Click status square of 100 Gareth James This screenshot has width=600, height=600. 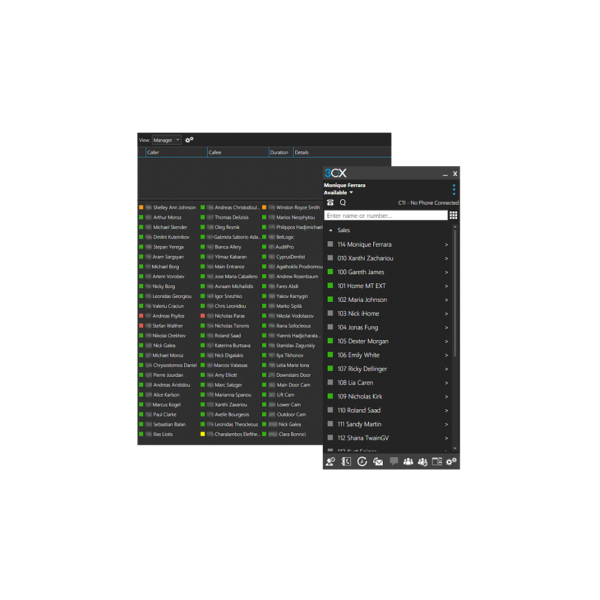click(x=330, y=272)
